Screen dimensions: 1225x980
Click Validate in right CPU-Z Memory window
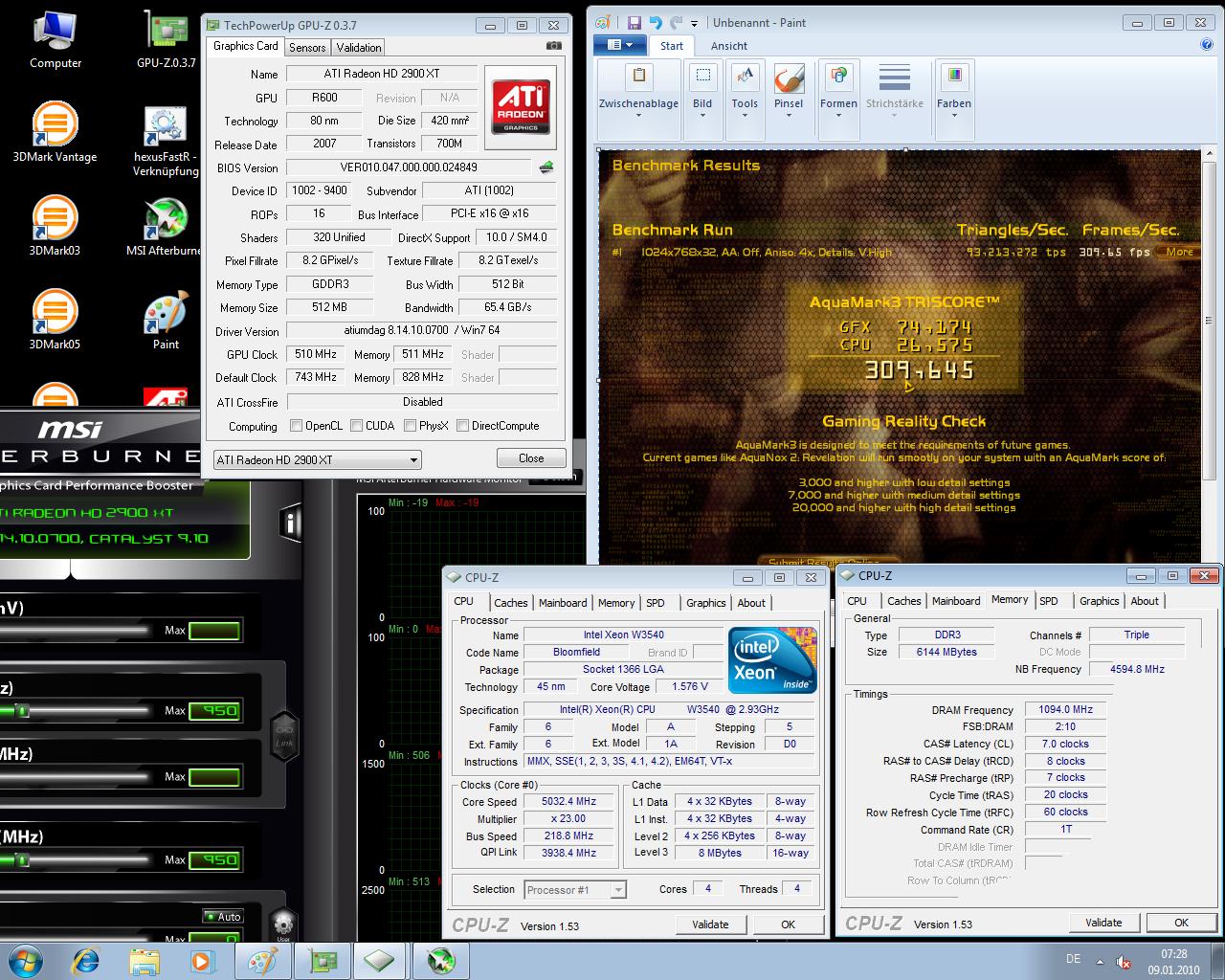click(x=1103, y=923)
